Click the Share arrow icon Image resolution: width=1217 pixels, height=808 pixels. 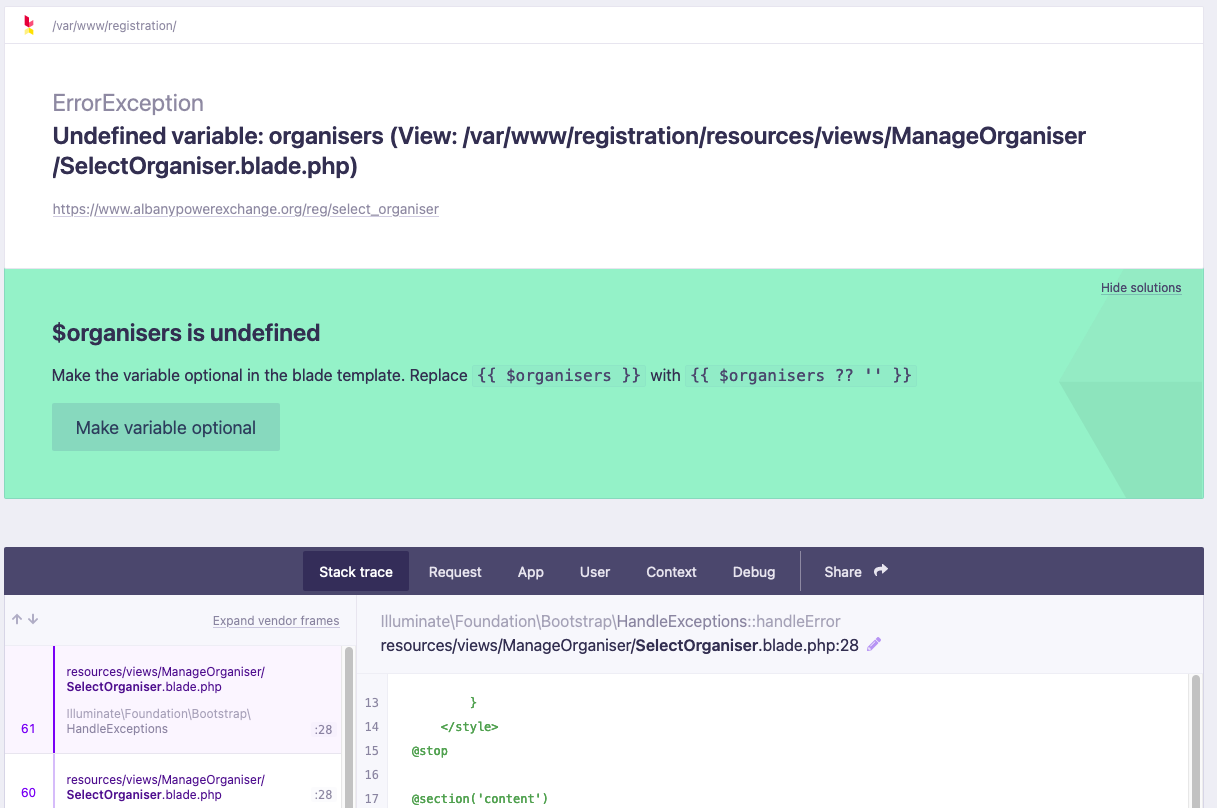coord(881,570)
